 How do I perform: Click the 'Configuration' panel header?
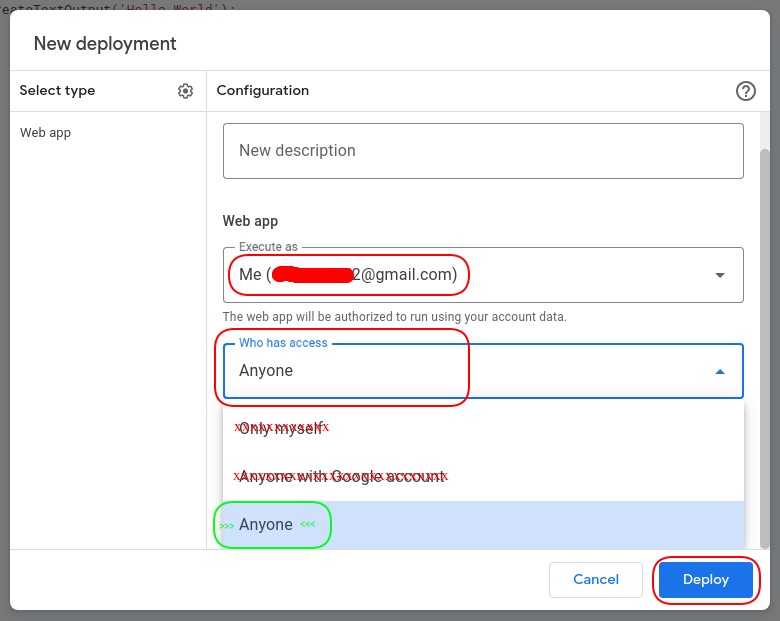pyautogui.click(x=263, y=91)
